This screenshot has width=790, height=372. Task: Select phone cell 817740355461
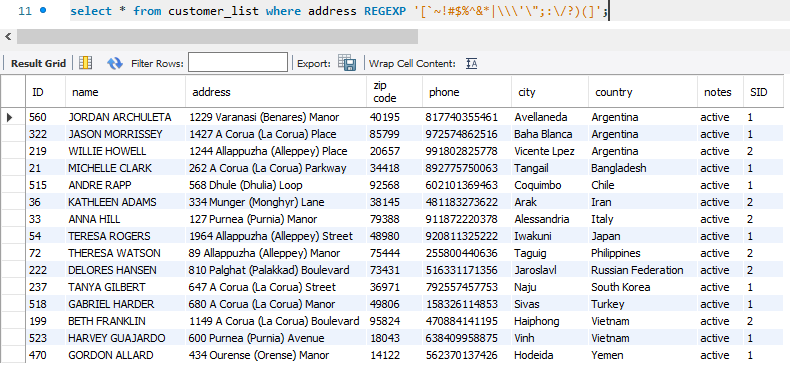[467, 117]
